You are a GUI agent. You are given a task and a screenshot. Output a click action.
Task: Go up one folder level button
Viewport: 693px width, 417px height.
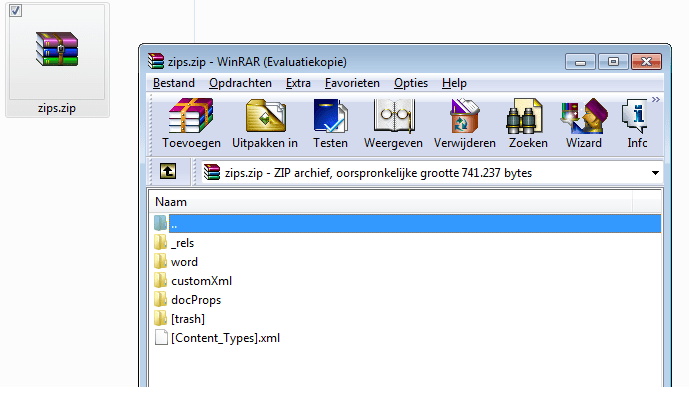(168, 172)
